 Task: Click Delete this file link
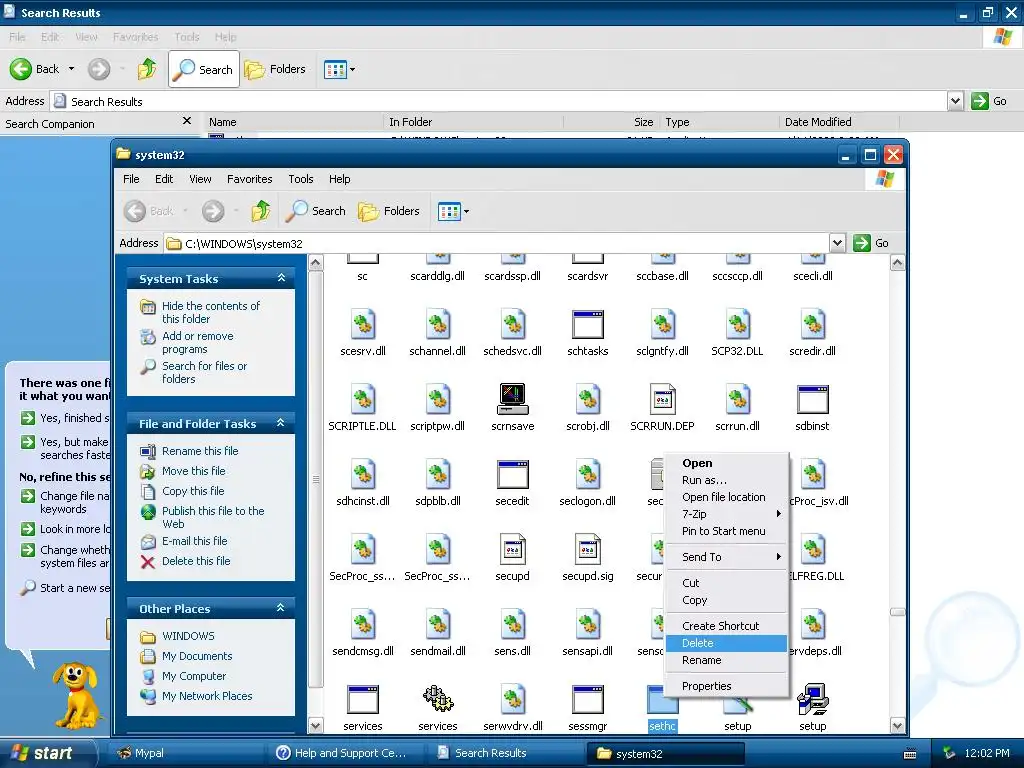point(196,561)
